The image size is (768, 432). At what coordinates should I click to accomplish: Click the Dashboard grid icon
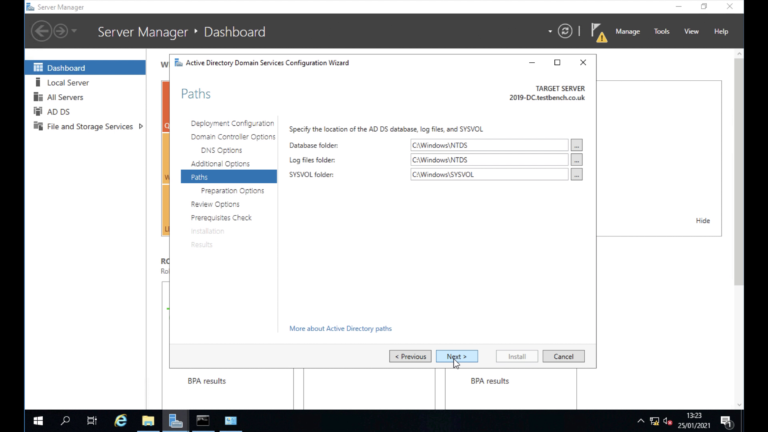38,68
